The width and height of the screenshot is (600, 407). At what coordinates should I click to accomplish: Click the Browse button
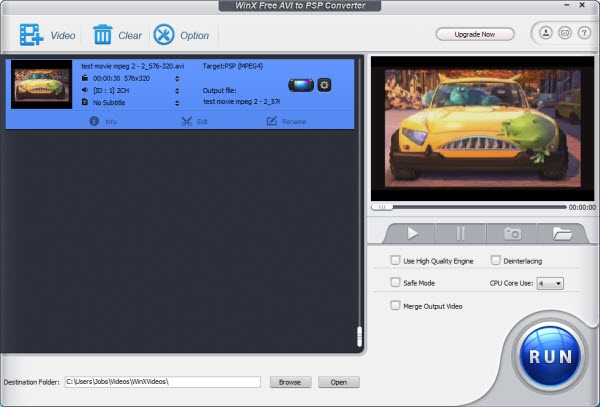(289, 382)
